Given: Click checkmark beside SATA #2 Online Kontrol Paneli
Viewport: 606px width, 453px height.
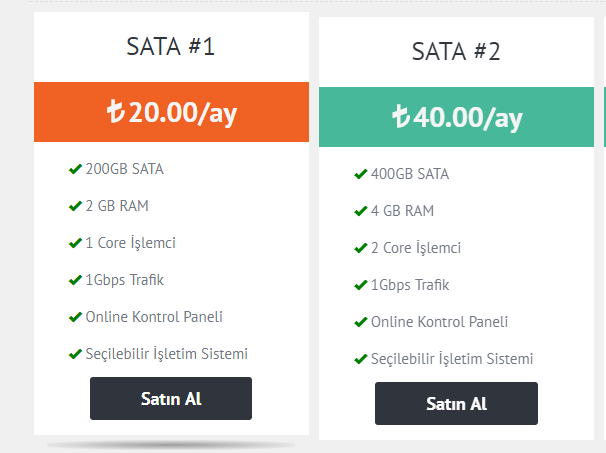Looking at the screenshot, I should coord(360,322).
